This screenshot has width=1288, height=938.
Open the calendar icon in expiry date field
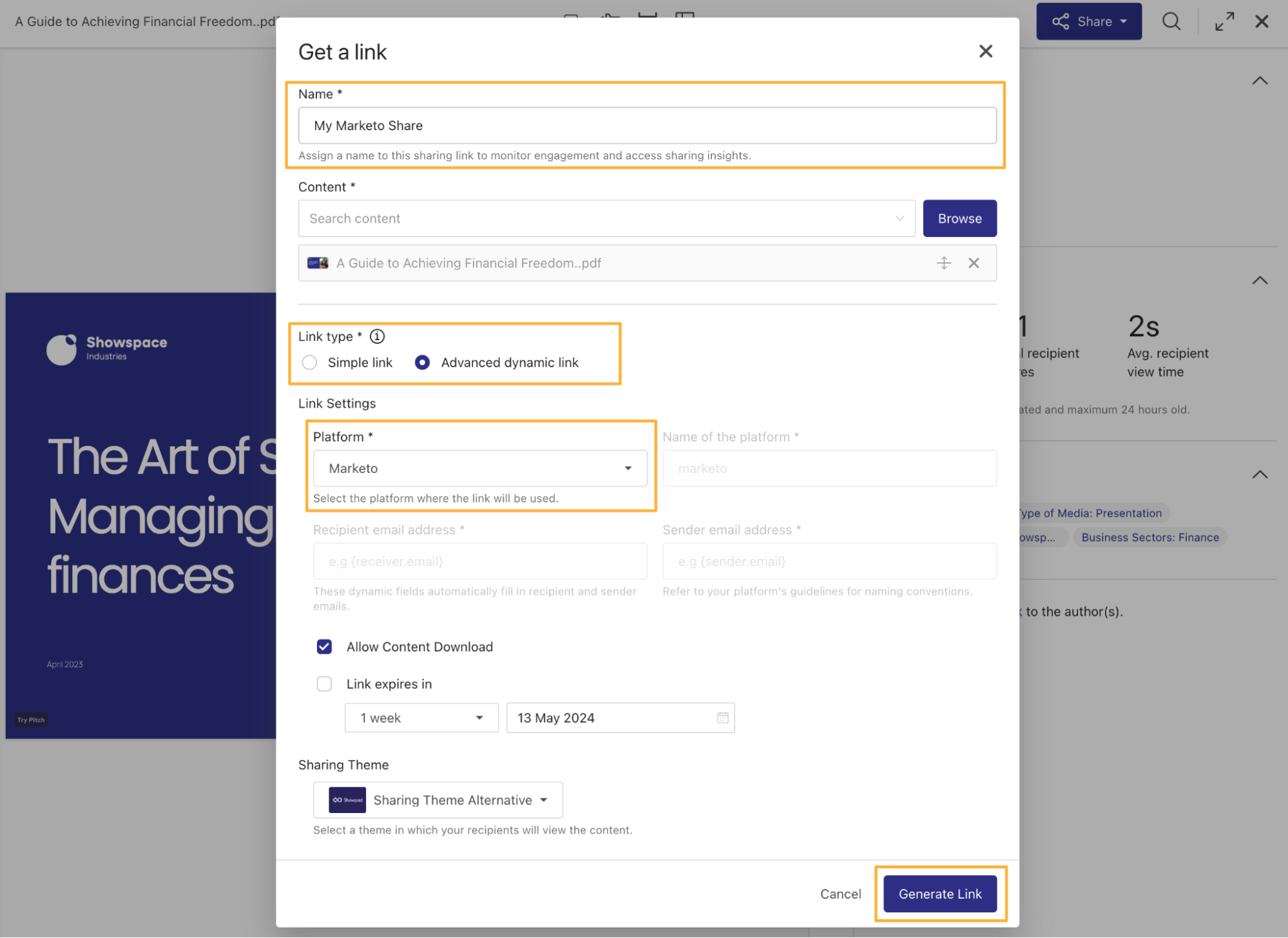coord(722,718)
